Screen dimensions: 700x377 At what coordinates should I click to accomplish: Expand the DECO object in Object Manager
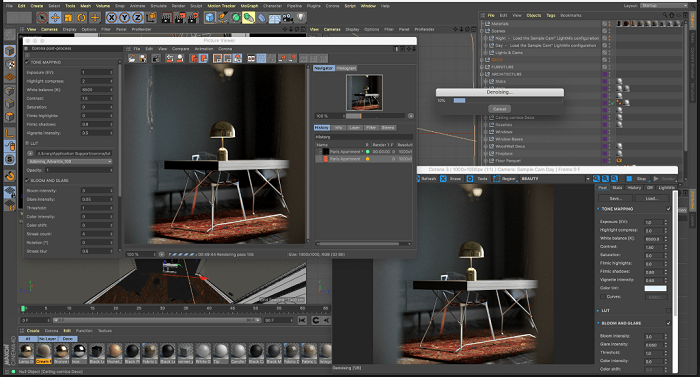tap(482, 59)
